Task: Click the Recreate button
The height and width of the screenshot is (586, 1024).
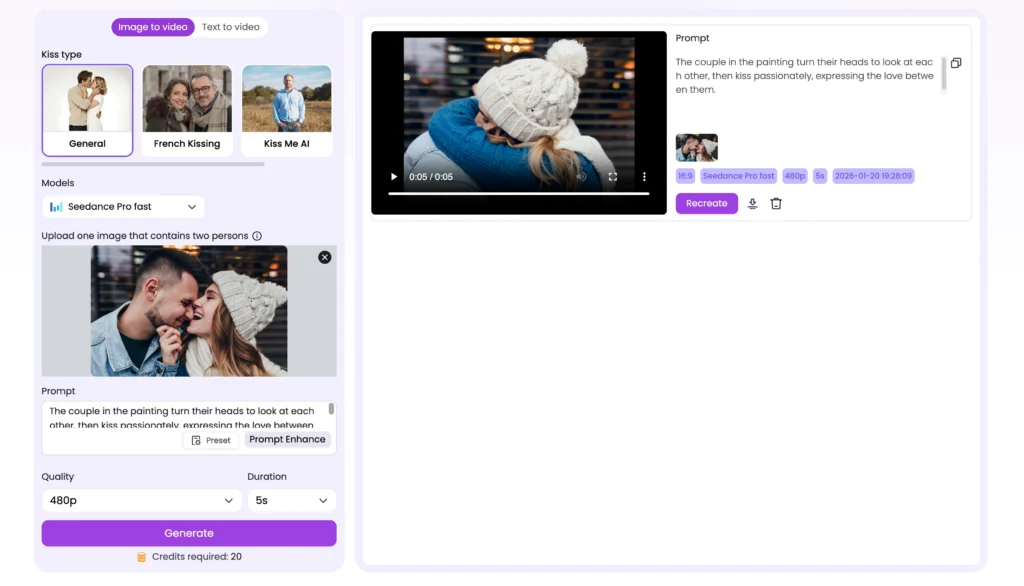Action: (706, 203)
